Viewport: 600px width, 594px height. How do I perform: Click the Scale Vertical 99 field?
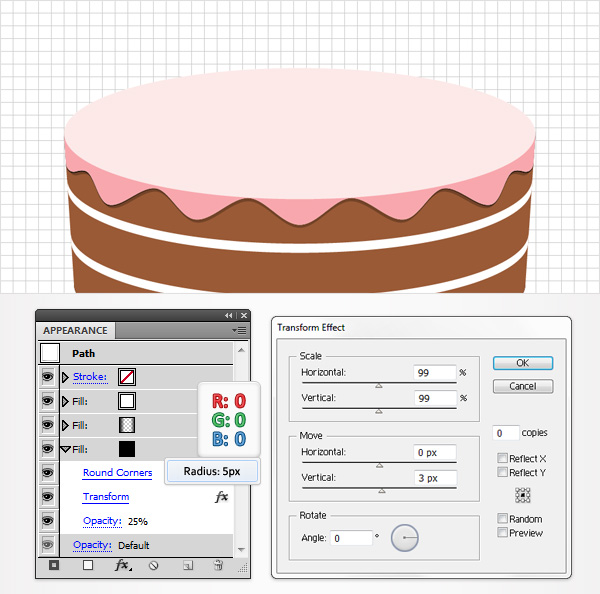pyautogui.click(x=435, y=398)
